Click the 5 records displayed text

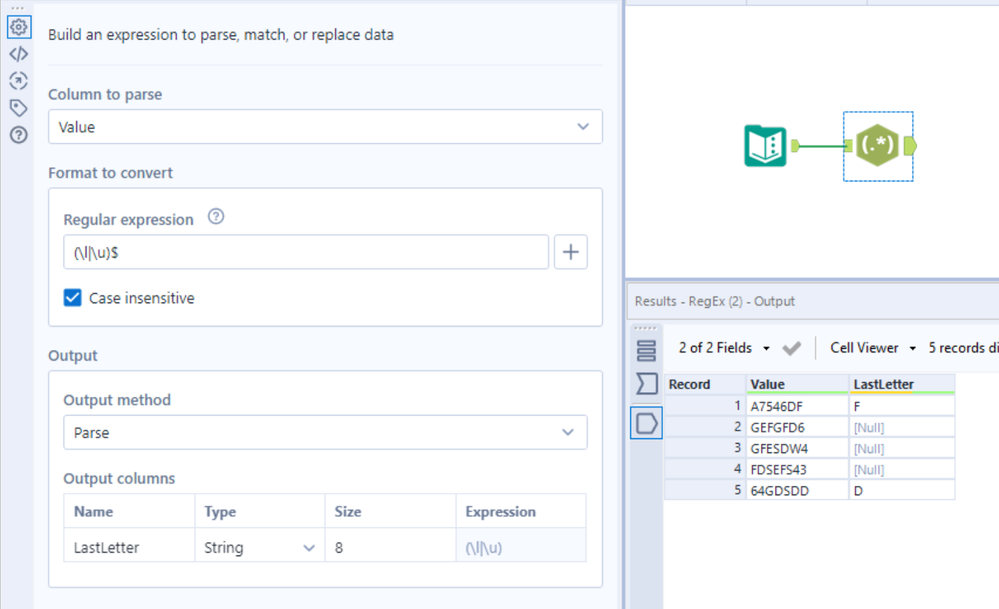click(963, 348)
